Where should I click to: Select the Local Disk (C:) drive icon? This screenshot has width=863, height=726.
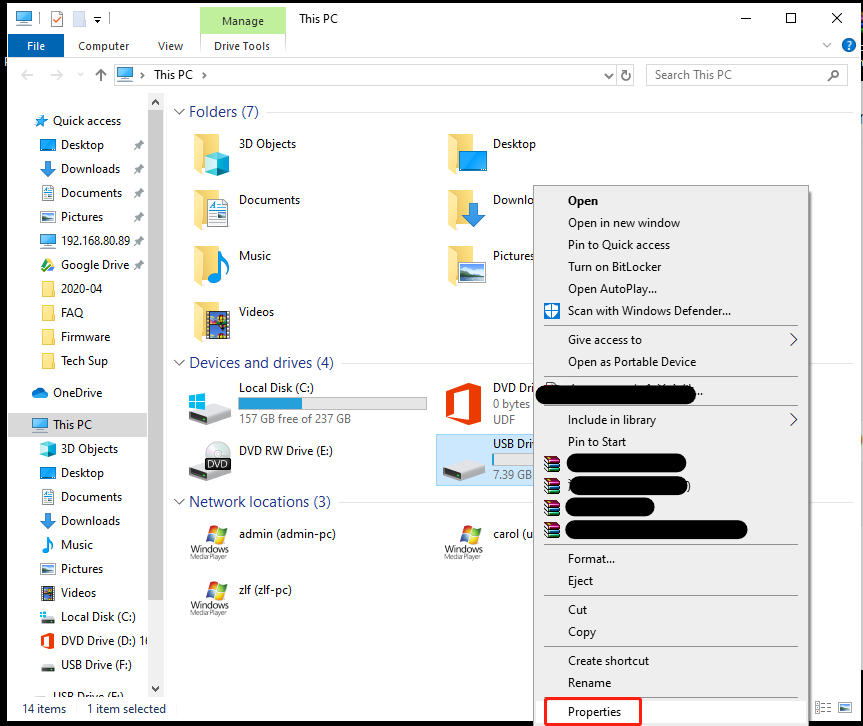pos(209,405)
